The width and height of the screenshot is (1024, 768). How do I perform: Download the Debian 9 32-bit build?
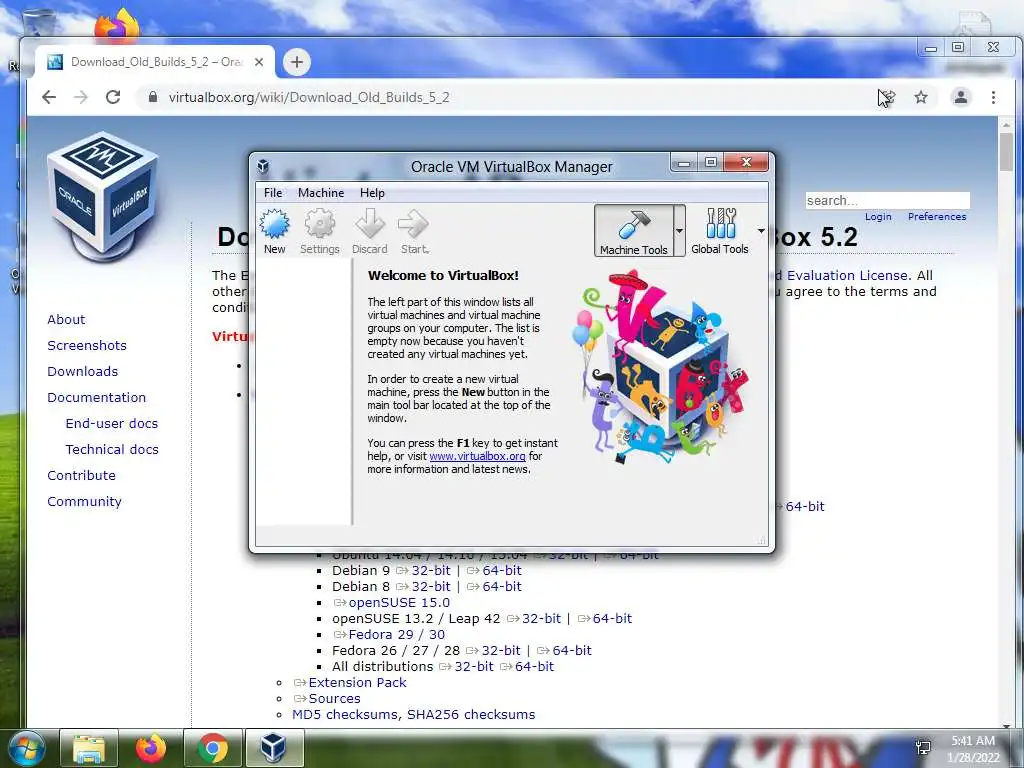click(431, 570)
